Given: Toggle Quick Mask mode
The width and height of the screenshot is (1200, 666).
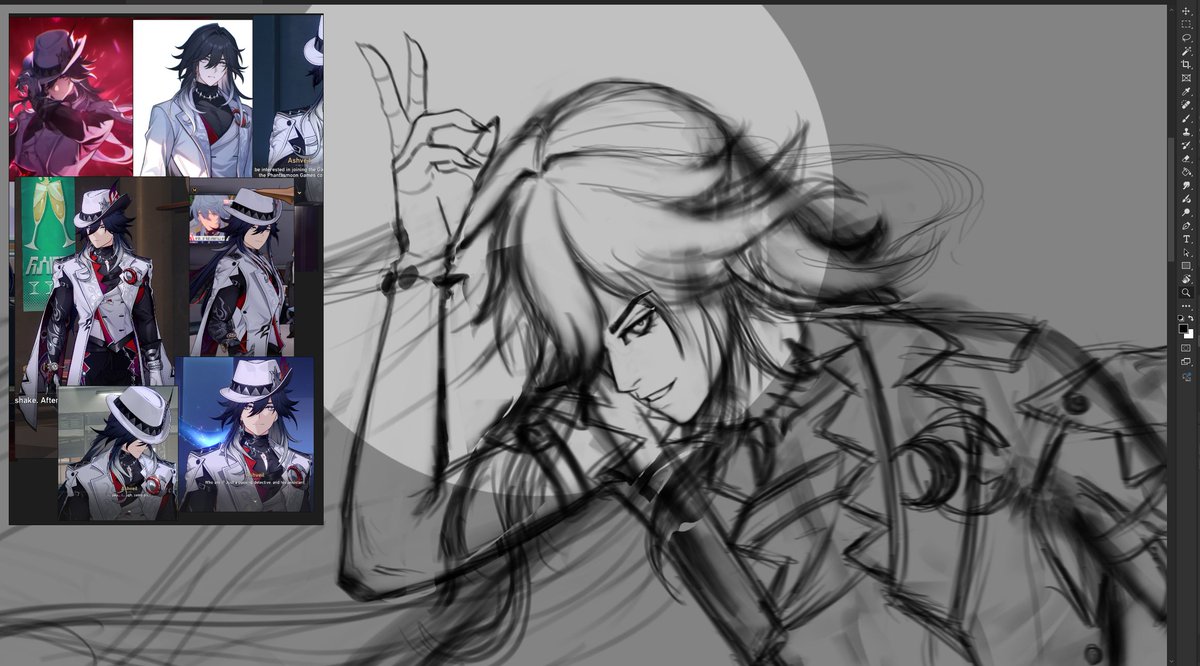Looking at the screenshot, I should (x=1186, y=348).
